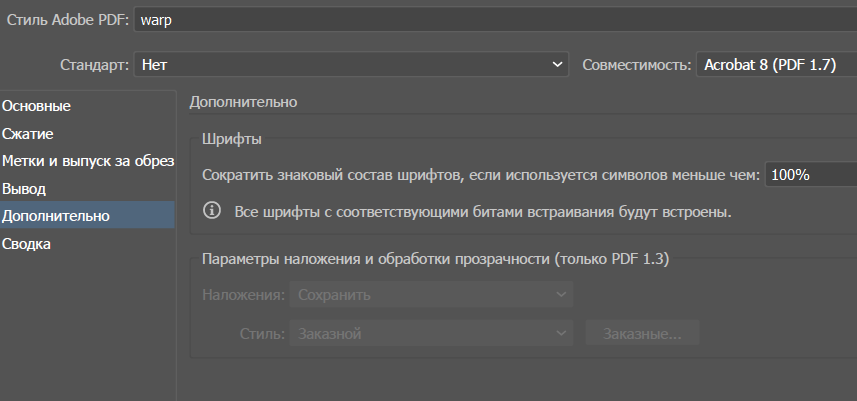This screenshot has height=401, width=857.
Task: Show the Сводка section
Action: tap(27, 243)
